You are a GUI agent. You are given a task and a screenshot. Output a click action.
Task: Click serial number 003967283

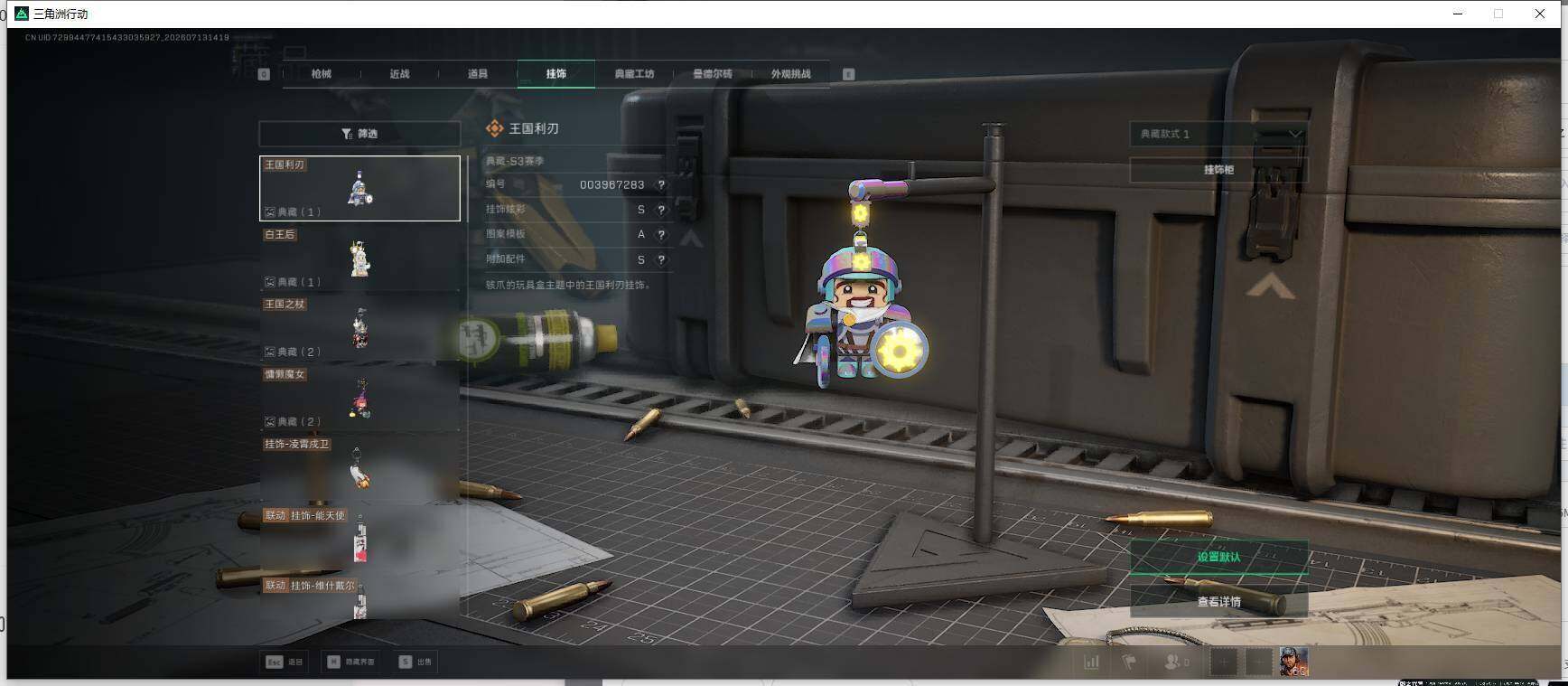coord(611,184)
